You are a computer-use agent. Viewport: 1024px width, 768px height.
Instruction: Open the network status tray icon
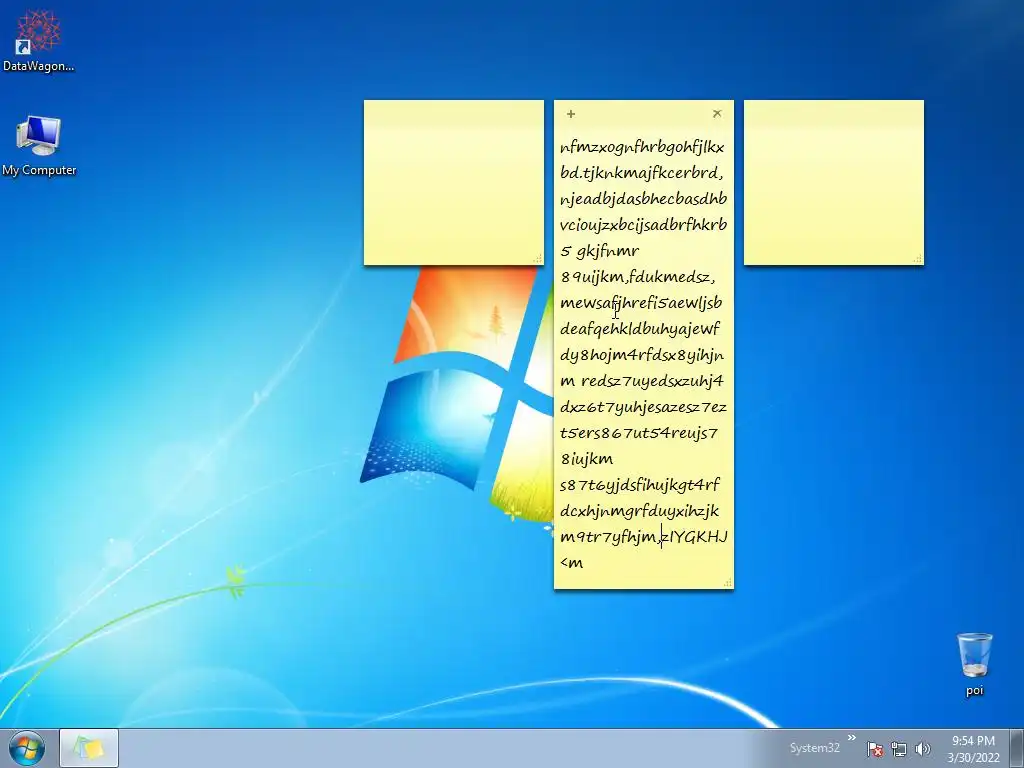899,749
